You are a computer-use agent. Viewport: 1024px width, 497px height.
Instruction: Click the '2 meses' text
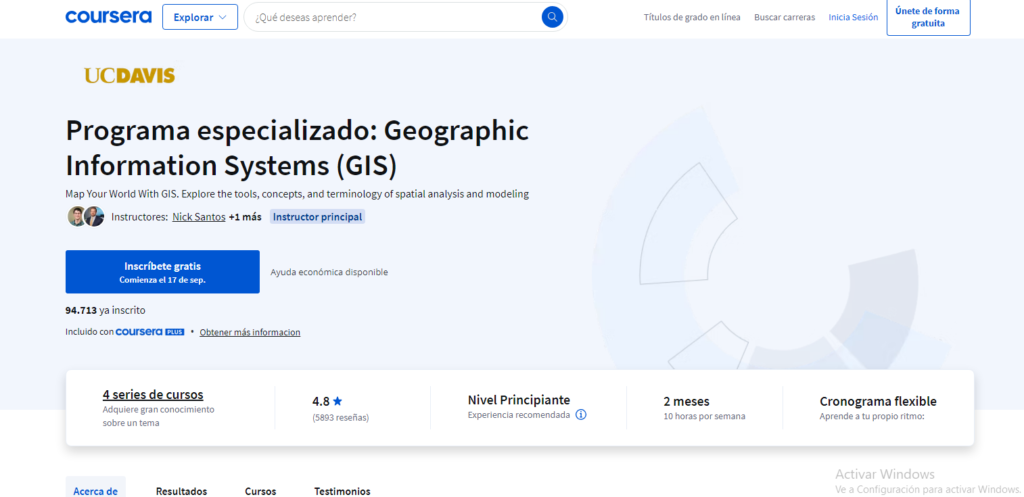[686, 401]
